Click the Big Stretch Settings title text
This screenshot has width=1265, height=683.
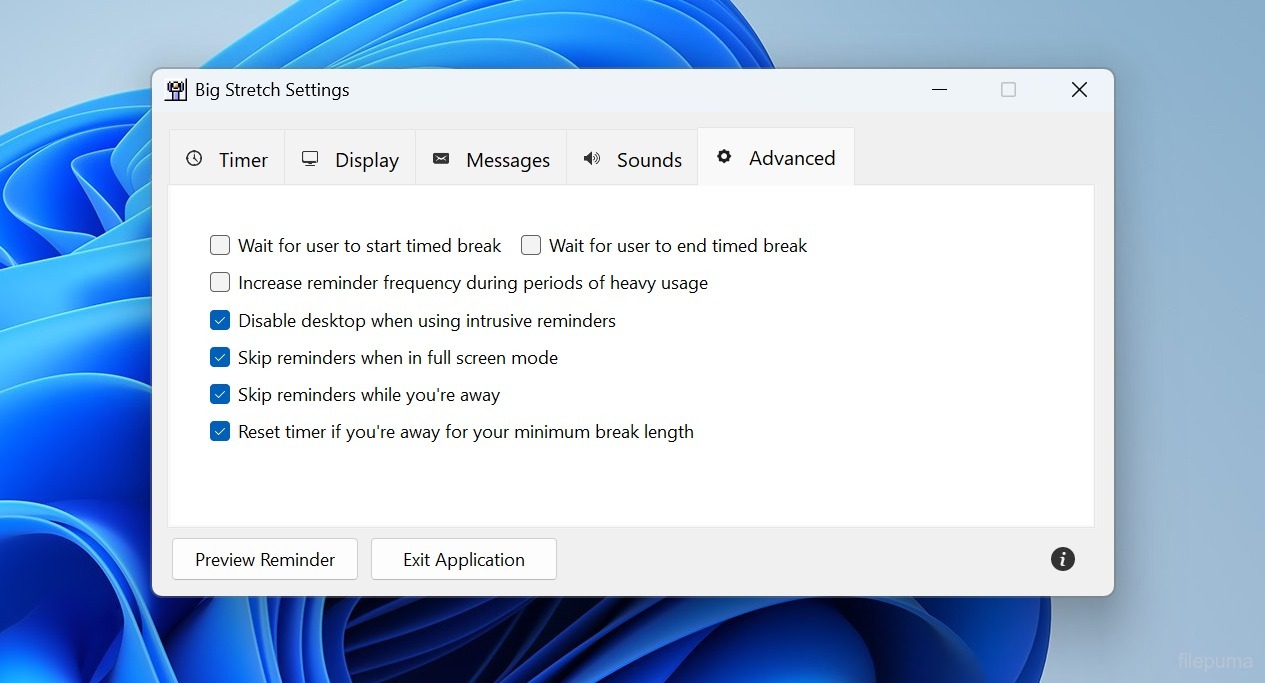[x=272, y=90]
